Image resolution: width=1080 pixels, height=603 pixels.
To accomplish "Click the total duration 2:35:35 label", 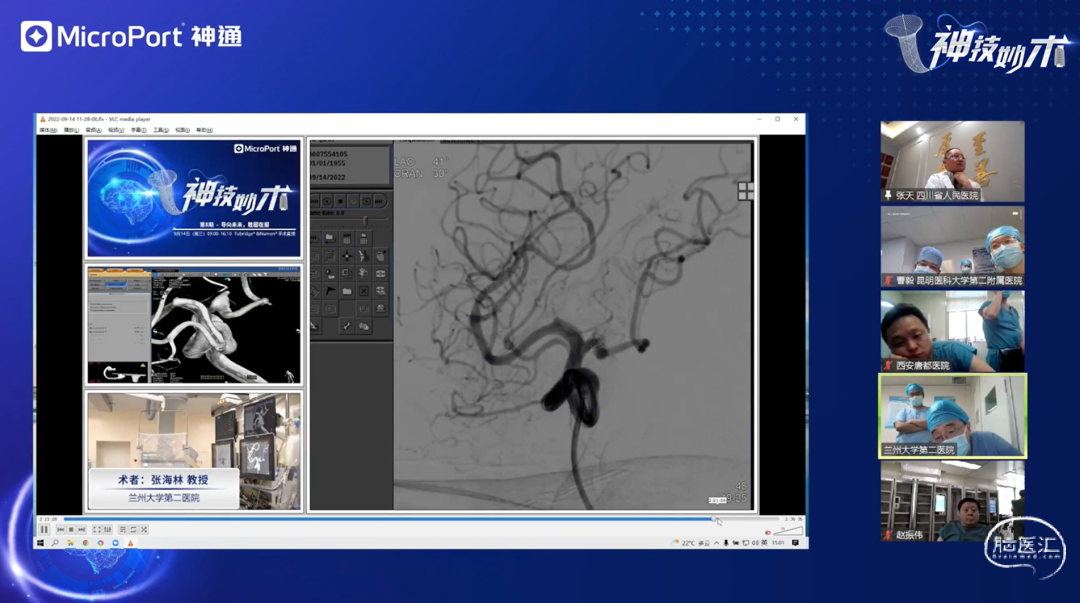I will tap(793, 519).
